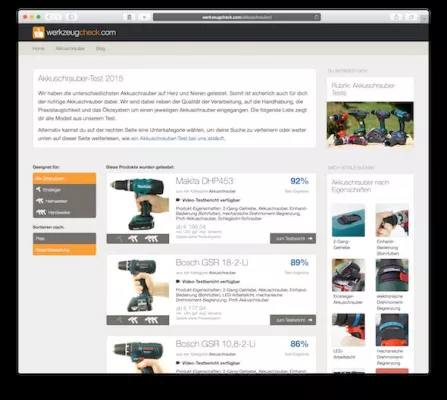Select the Einsteiger-Akkuschrauber property thumbnail
The height and width of the screenshot is (400, 447).
point(348,275)
